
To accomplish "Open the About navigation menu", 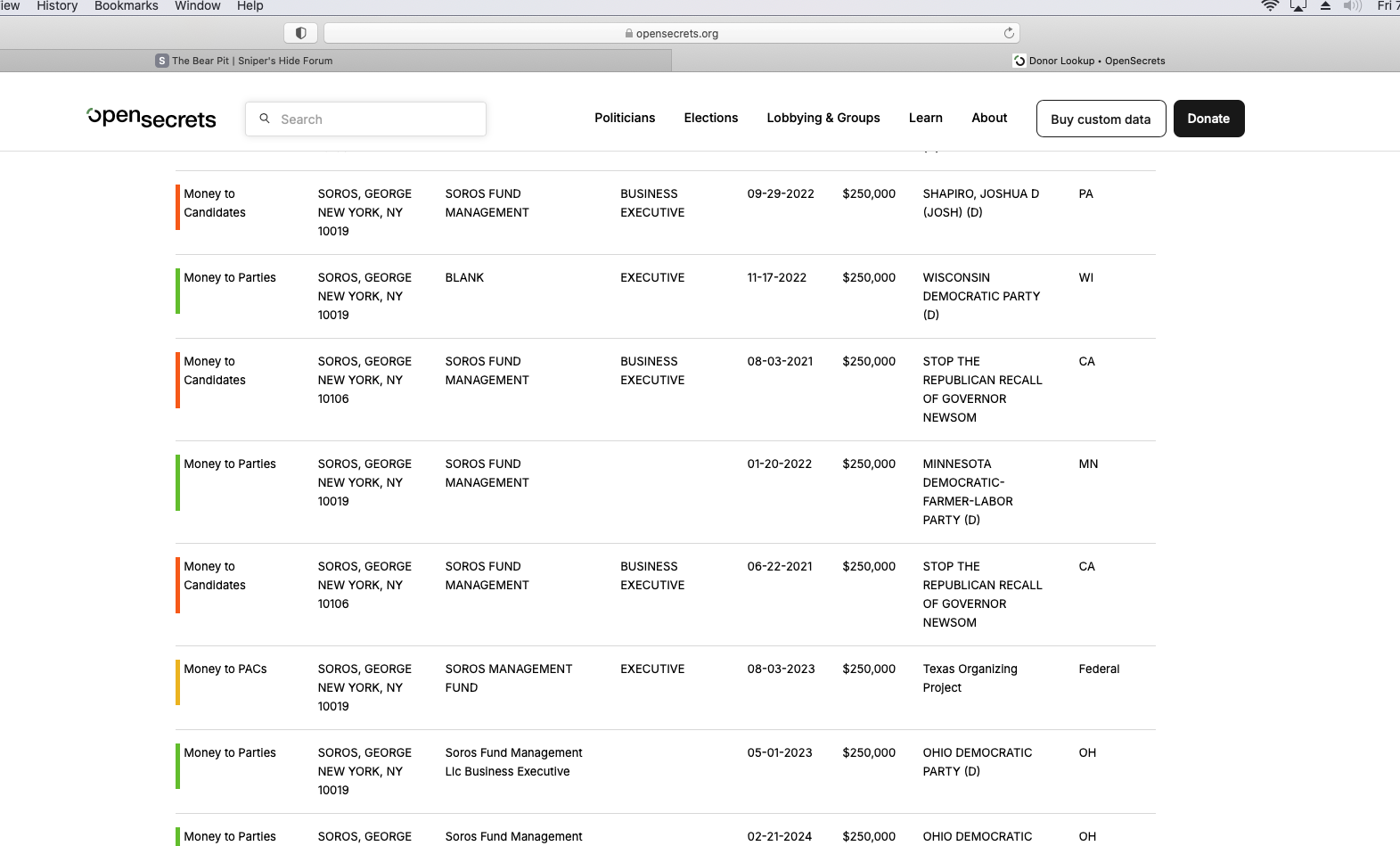I will [989, 118].
